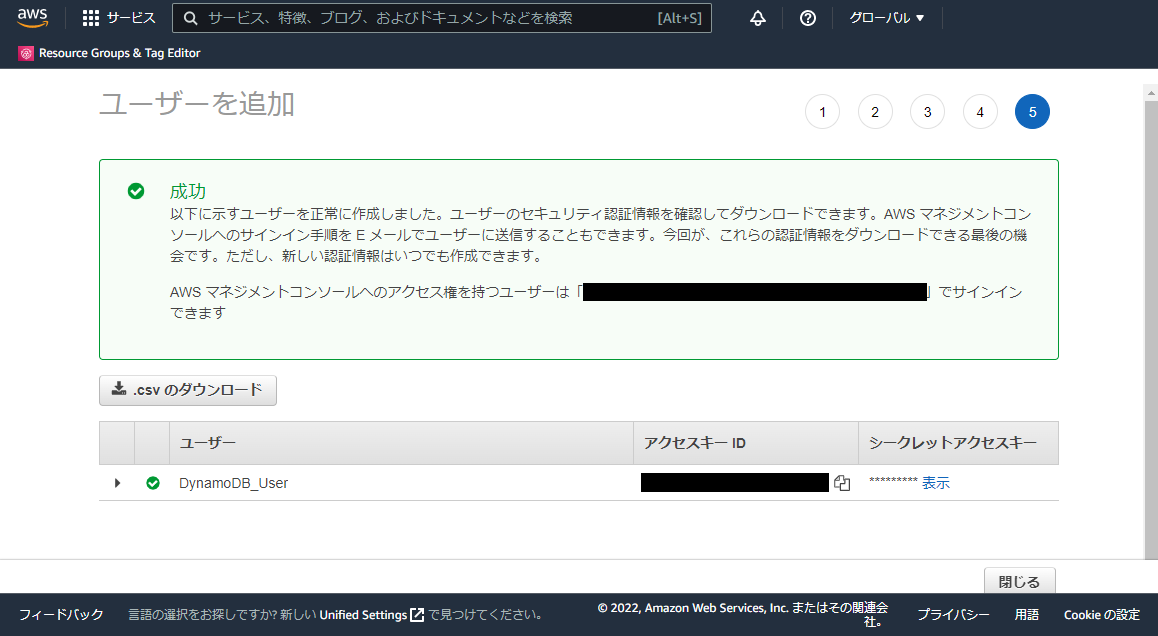Click the green status check for DynamoDB_User
The width and height of the screenshot is (1158, 636).
point(153,483)
